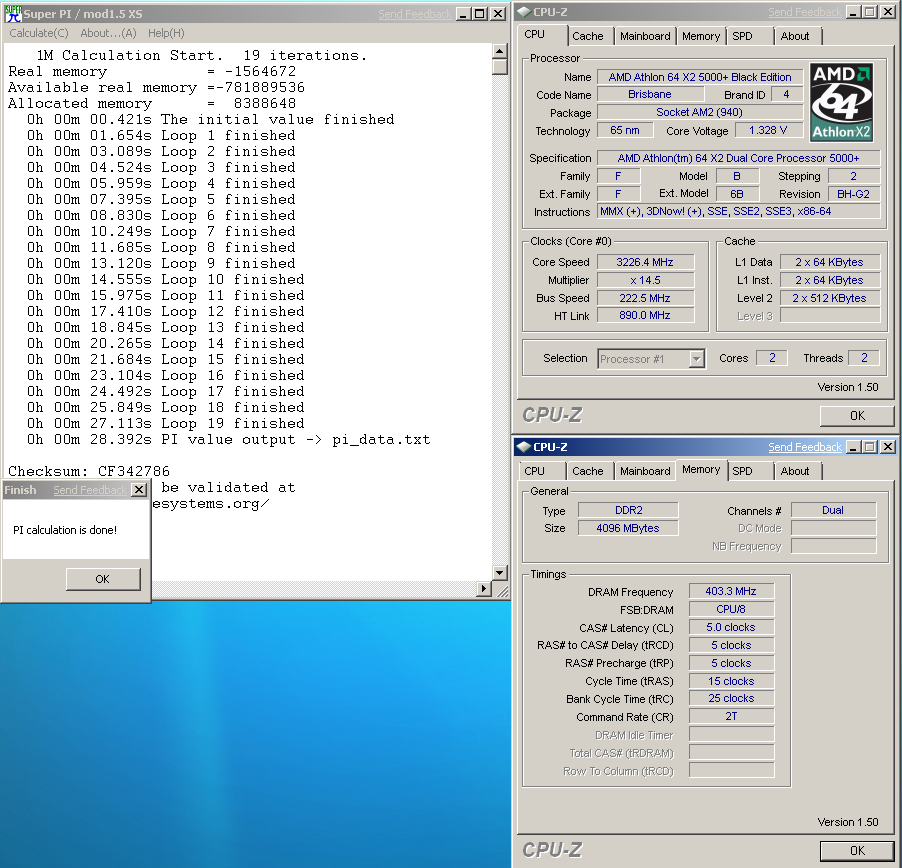Click Send Feedback in top CPU-Z title
The height and width of the screenshot is (868, 902).
(x=805, y=12)
